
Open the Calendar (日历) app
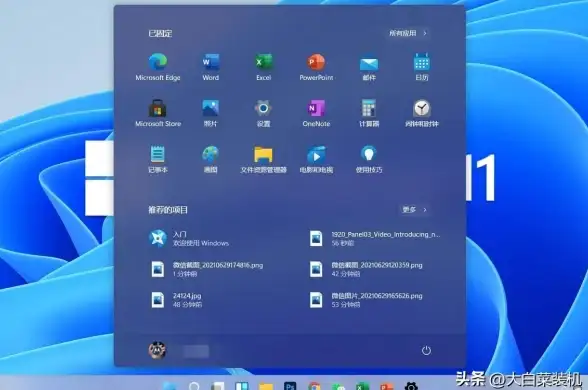(422, 68)
